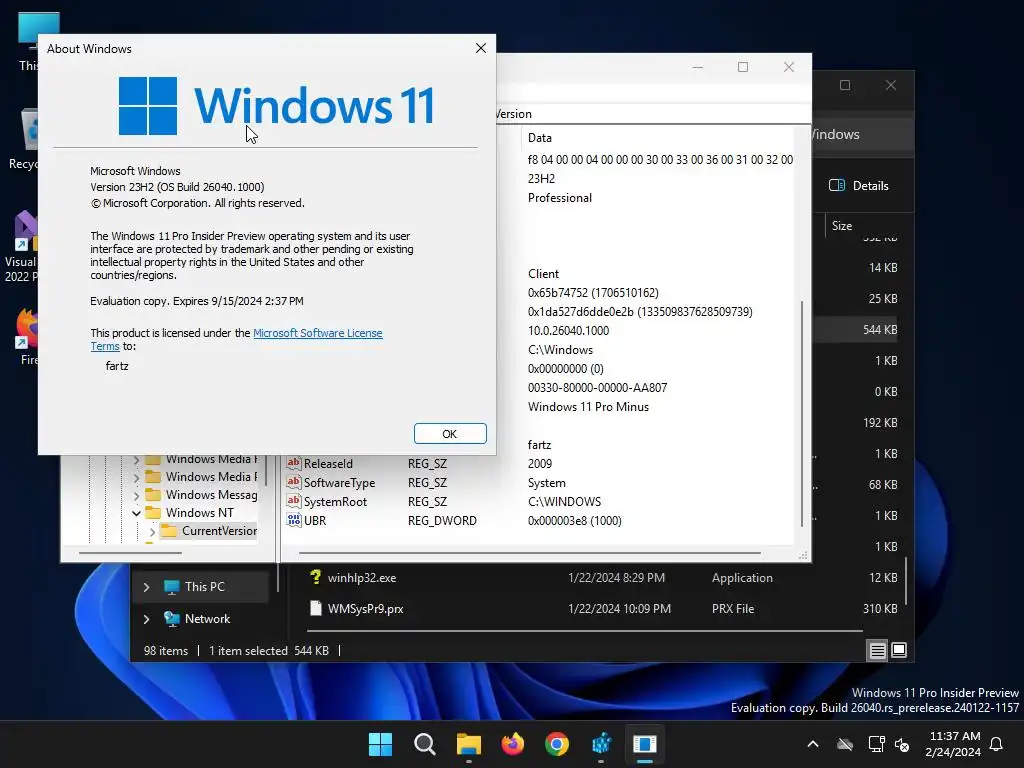Viewport: 1024px width, 768px height.
Task: Expand the CurrentVersion registry key
Action: pos(152,532)
